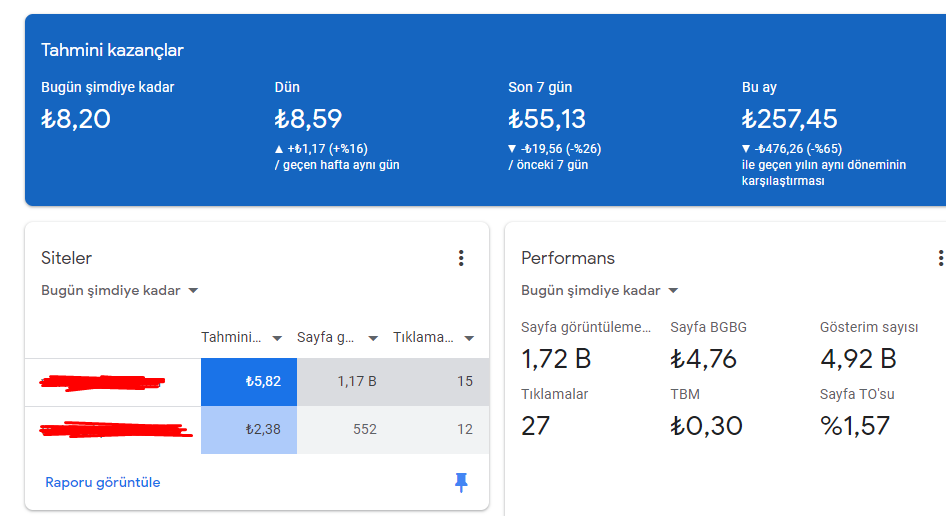
Task: Click the Tahmini kazançlar heading
Action: [112, 50]
